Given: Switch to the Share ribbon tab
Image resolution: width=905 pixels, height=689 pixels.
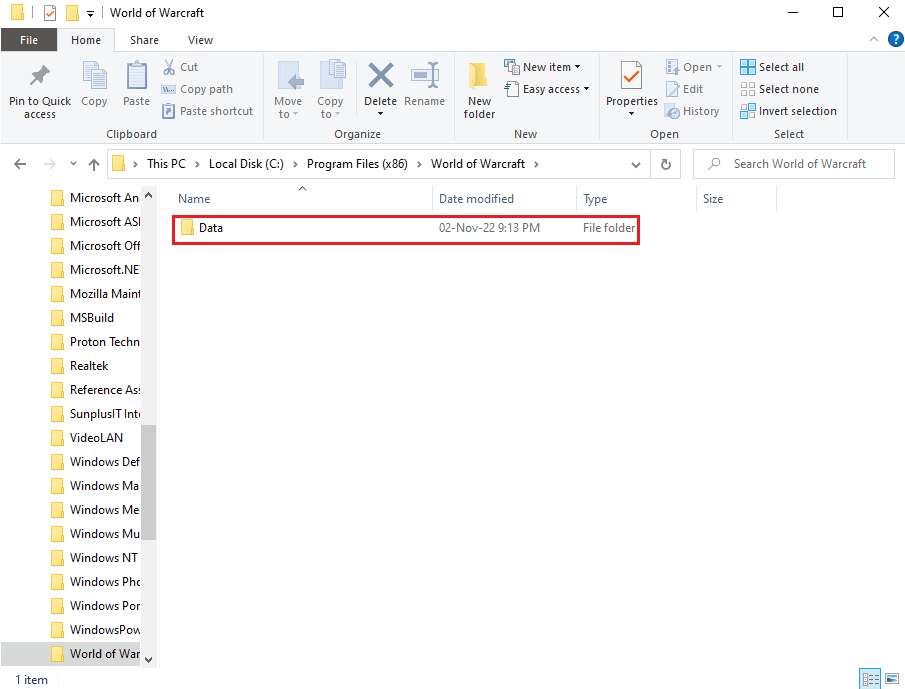Looking at the screenshot, I should [144, 40].
